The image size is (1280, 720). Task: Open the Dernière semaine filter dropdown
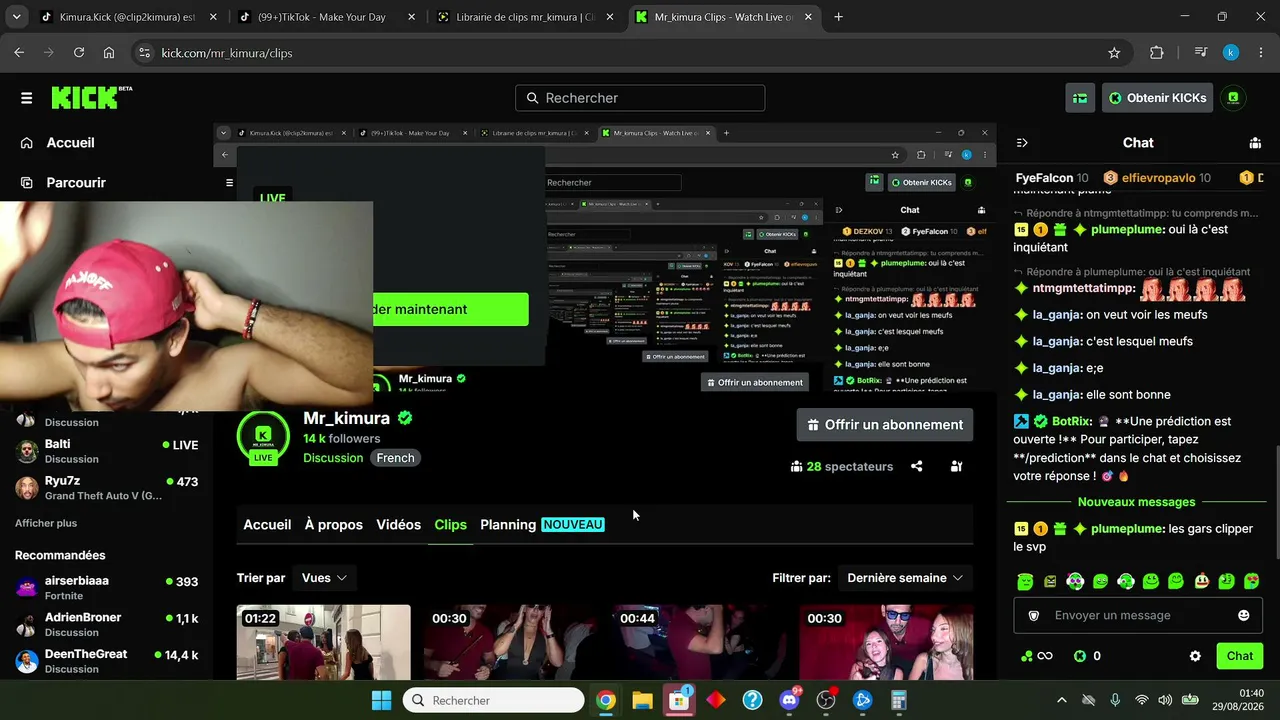(904, 578)
